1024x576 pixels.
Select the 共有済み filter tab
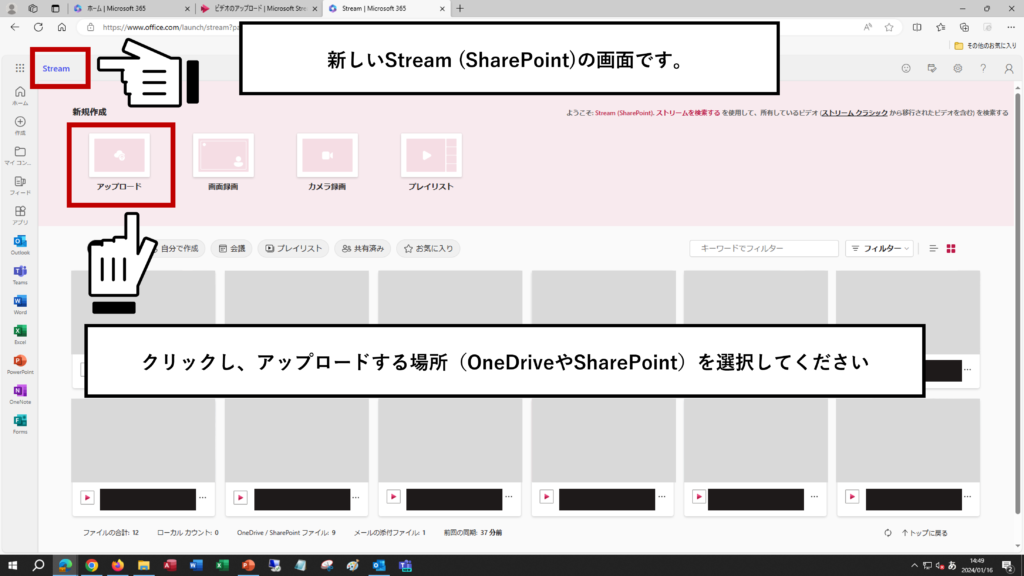363,248
